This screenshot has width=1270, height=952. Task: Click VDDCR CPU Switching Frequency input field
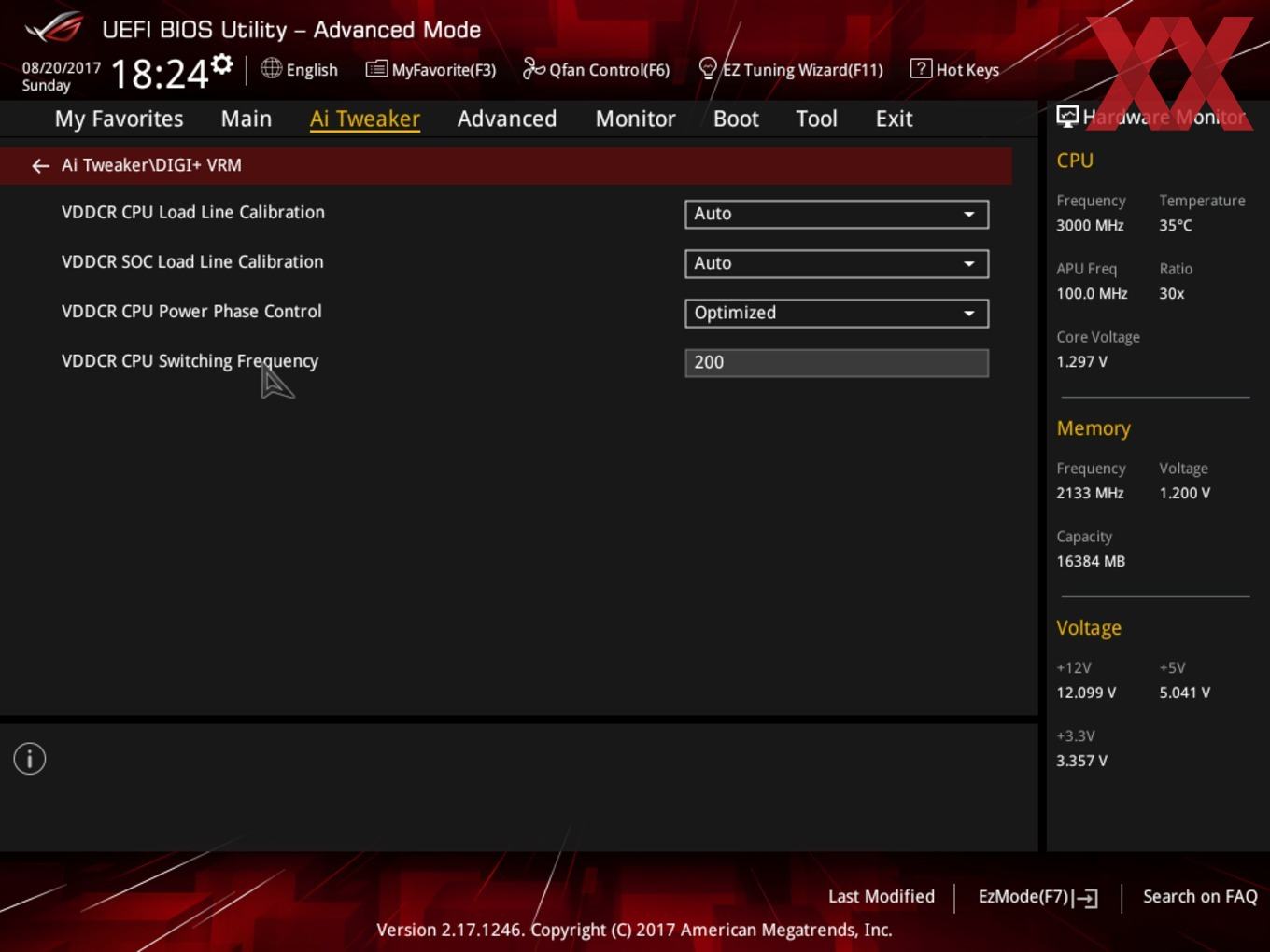tap(837, 362)
